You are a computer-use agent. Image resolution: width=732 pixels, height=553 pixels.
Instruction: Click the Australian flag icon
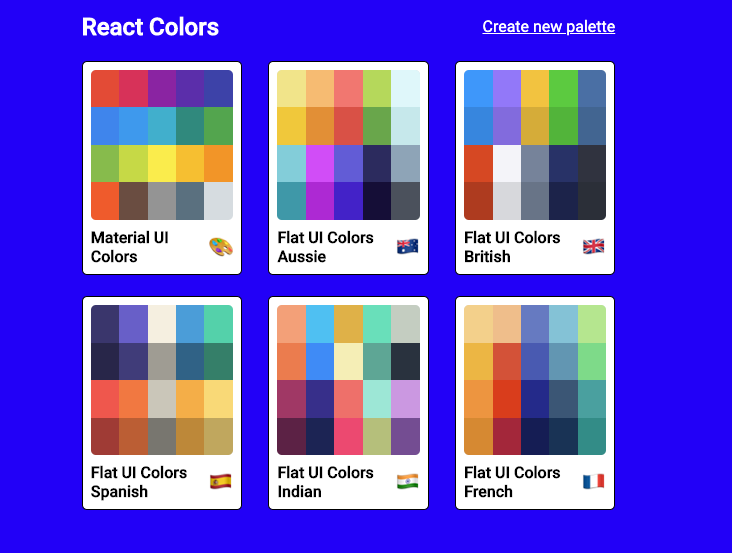click(x=408, y=246)
